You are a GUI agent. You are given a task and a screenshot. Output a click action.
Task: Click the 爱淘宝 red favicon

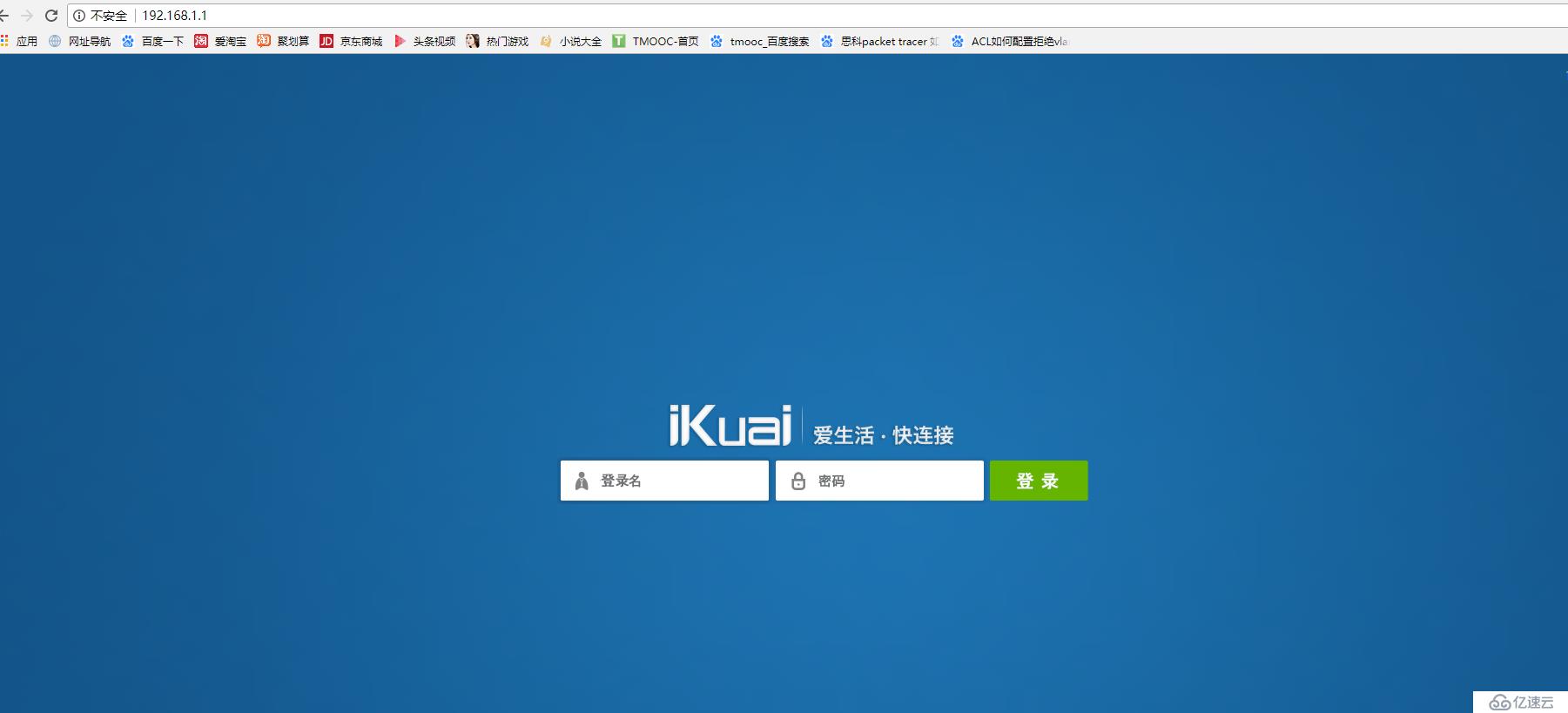point(201,41)
